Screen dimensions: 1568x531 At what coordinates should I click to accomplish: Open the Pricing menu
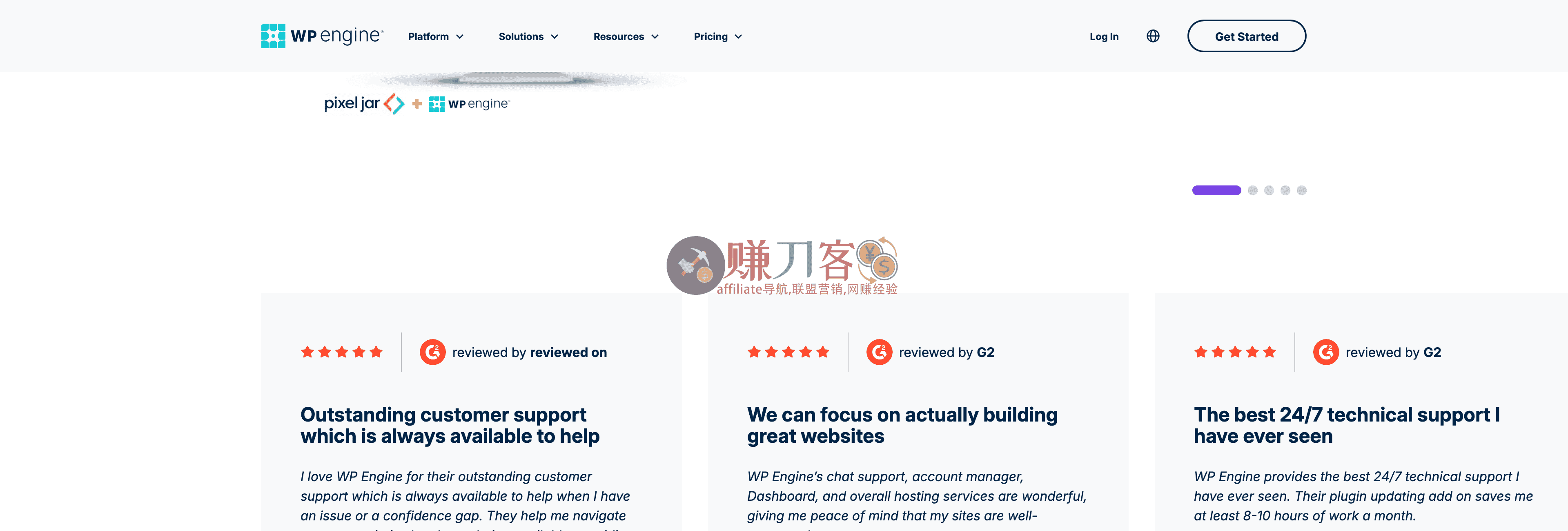[x=718, y=36]
